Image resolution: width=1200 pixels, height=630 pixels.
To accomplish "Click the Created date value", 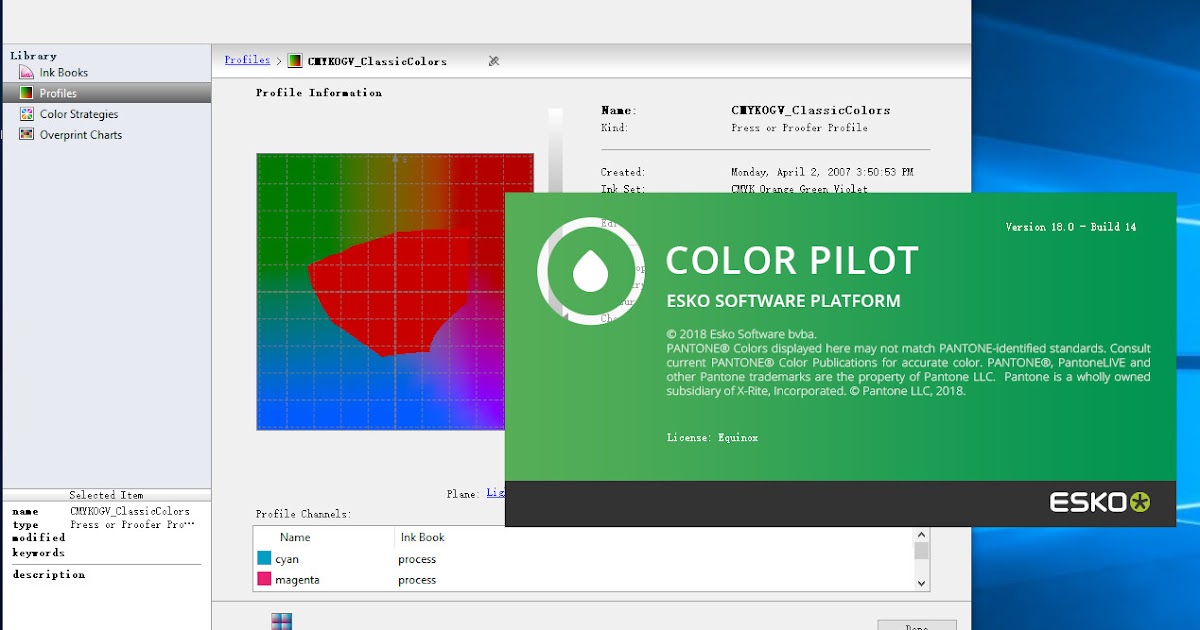I will coord(822,172).
